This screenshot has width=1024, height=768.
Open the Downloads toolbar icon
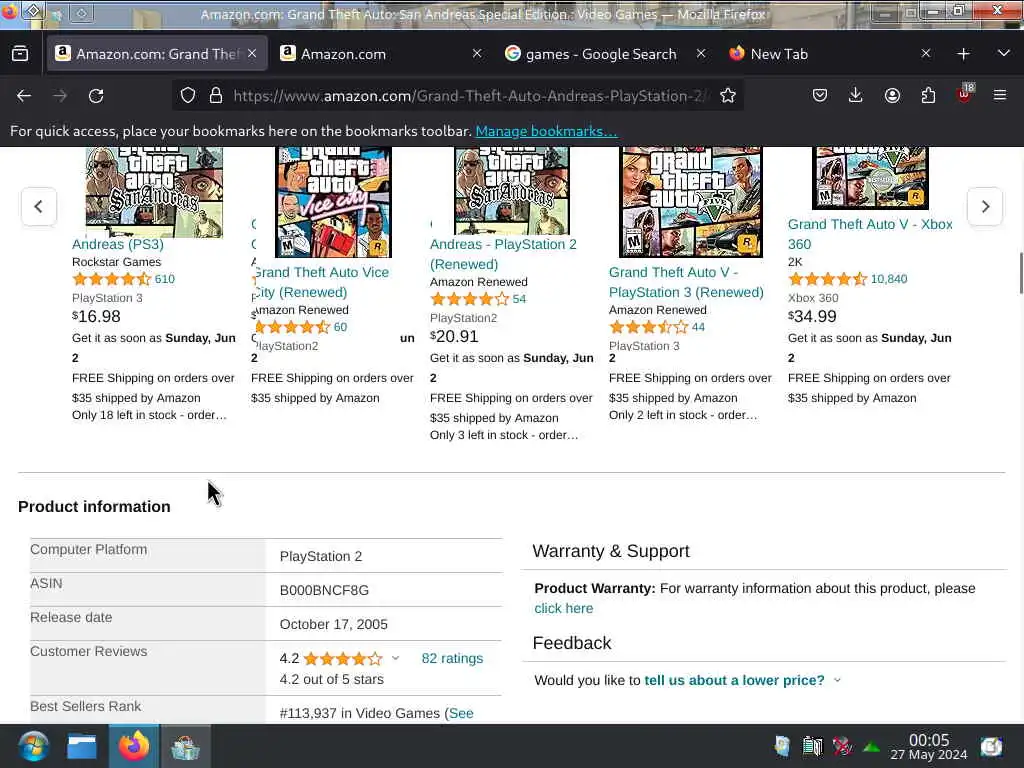point(856,96)
